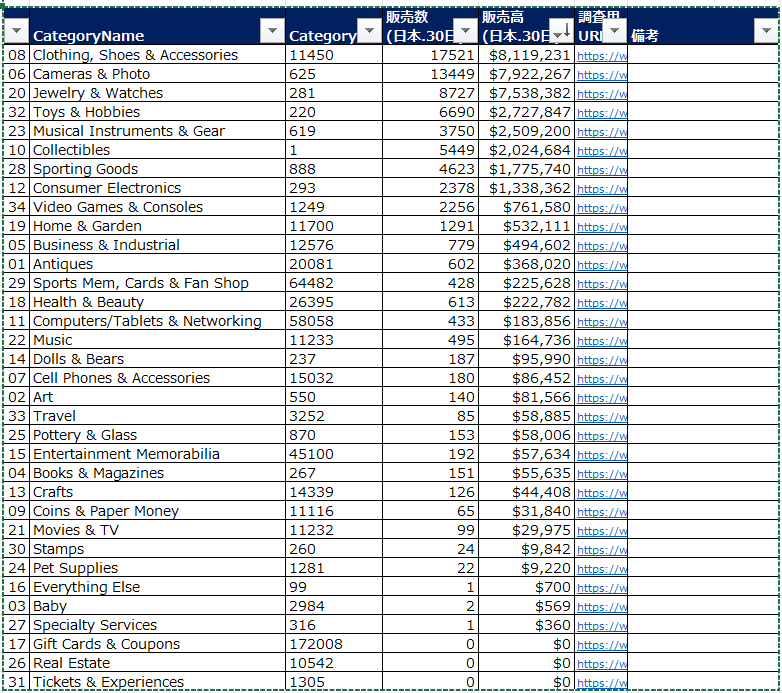The width and height of the screenshot is (782, 693).
Task: Open the URL link for Clothing, Shoes & Accessories
Action: [x=601, y=56]
